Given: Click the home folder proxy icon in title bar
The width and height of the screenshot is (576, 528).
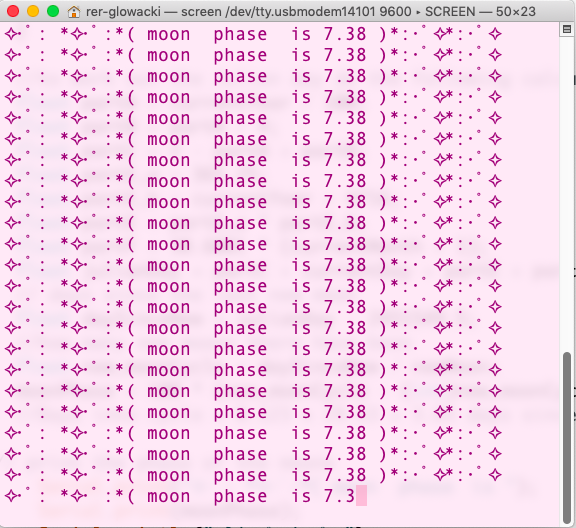Looking at the screenshot, I should coord(74,12).
